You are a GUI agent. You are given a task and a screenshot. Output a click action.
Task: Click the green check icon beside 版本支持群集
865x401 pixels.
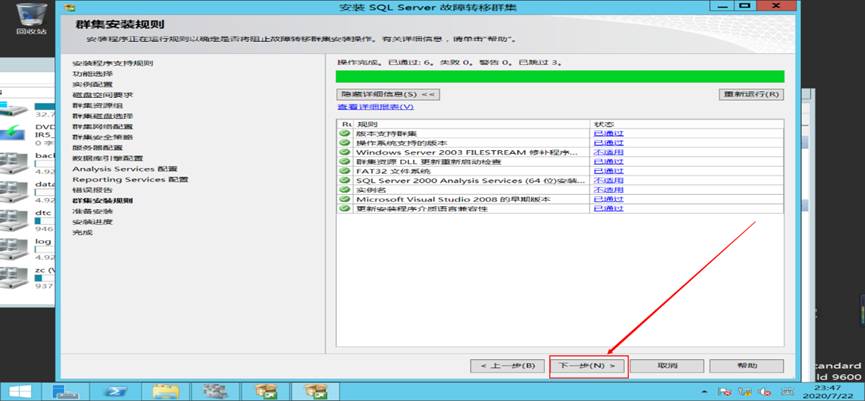click(344, 133)
